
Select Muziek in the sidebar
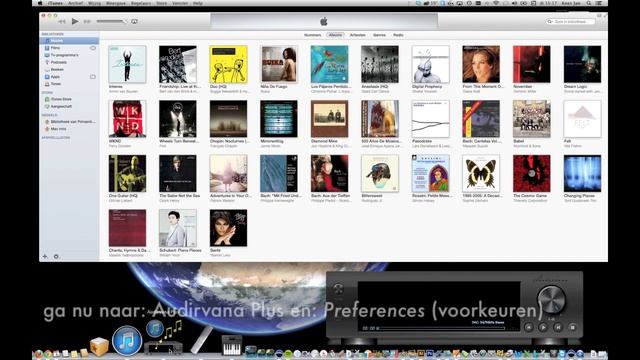click(69, 41)
